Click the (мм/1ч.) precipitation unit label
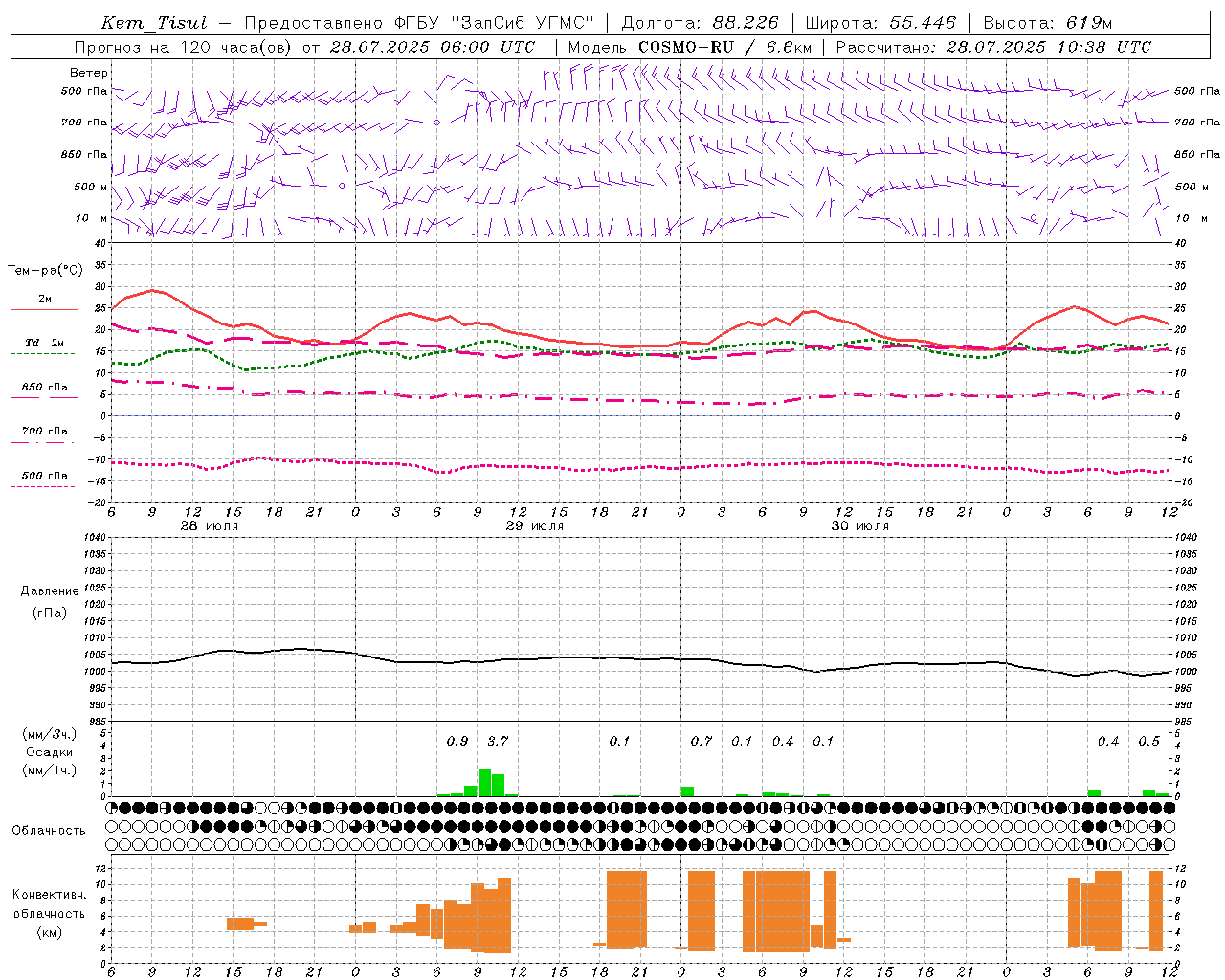This screenshot has width=1225, height=980. (x=50, y=770)
